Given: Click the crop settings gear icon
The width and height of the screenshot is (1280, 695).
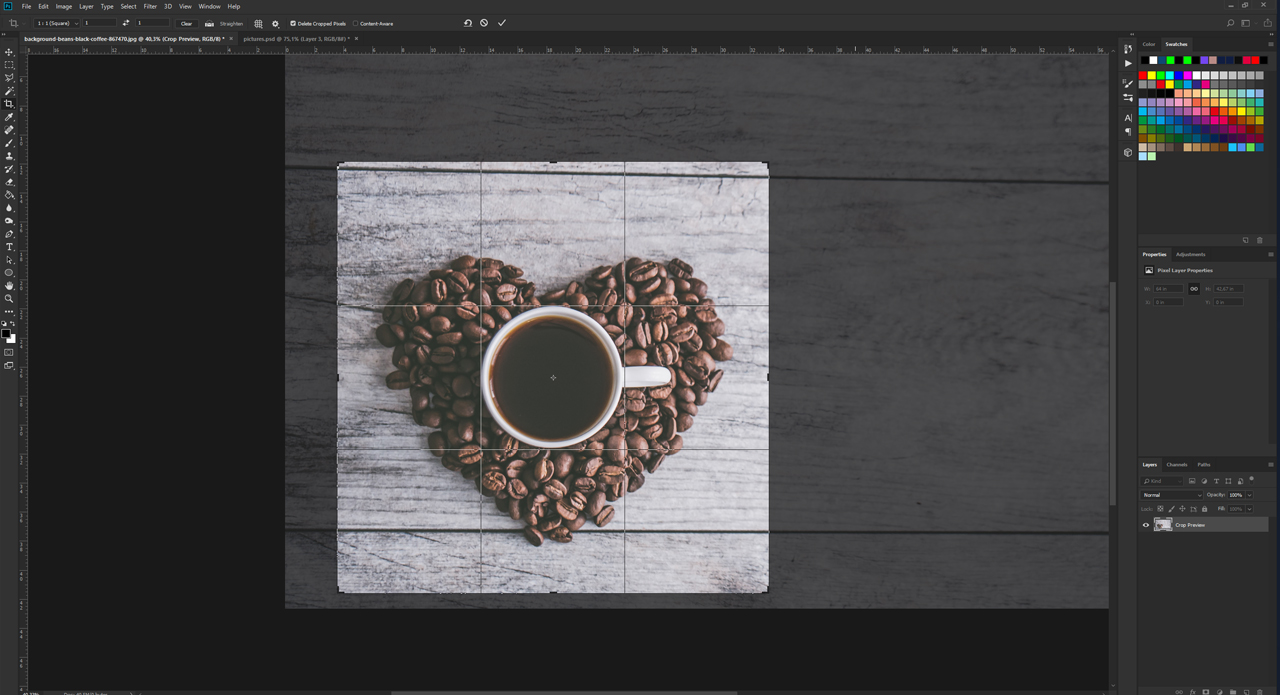Looking at the screenshot, I should coord(275,23).
